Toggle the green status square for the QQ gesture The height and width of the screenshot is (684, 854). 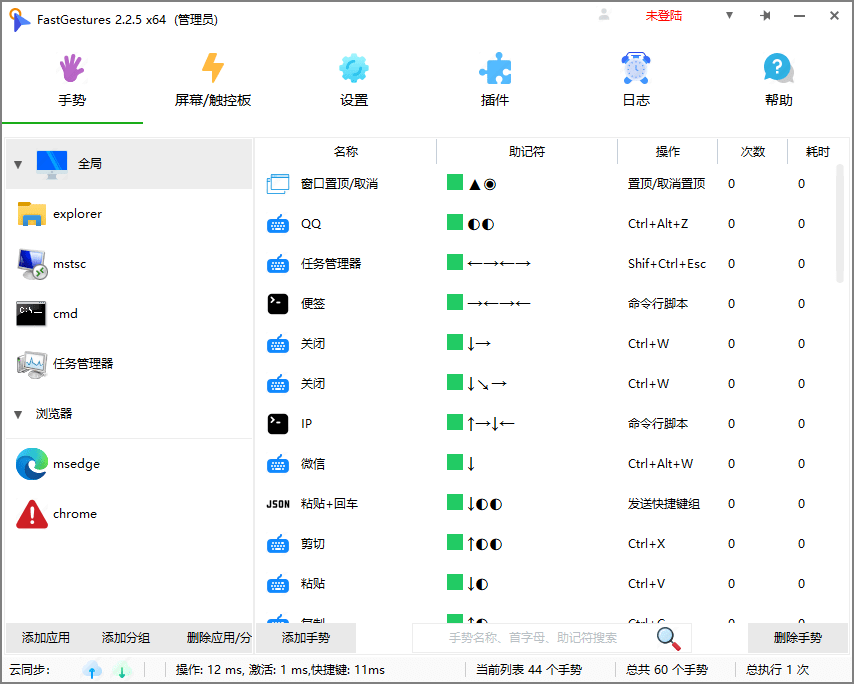point(454,223)
